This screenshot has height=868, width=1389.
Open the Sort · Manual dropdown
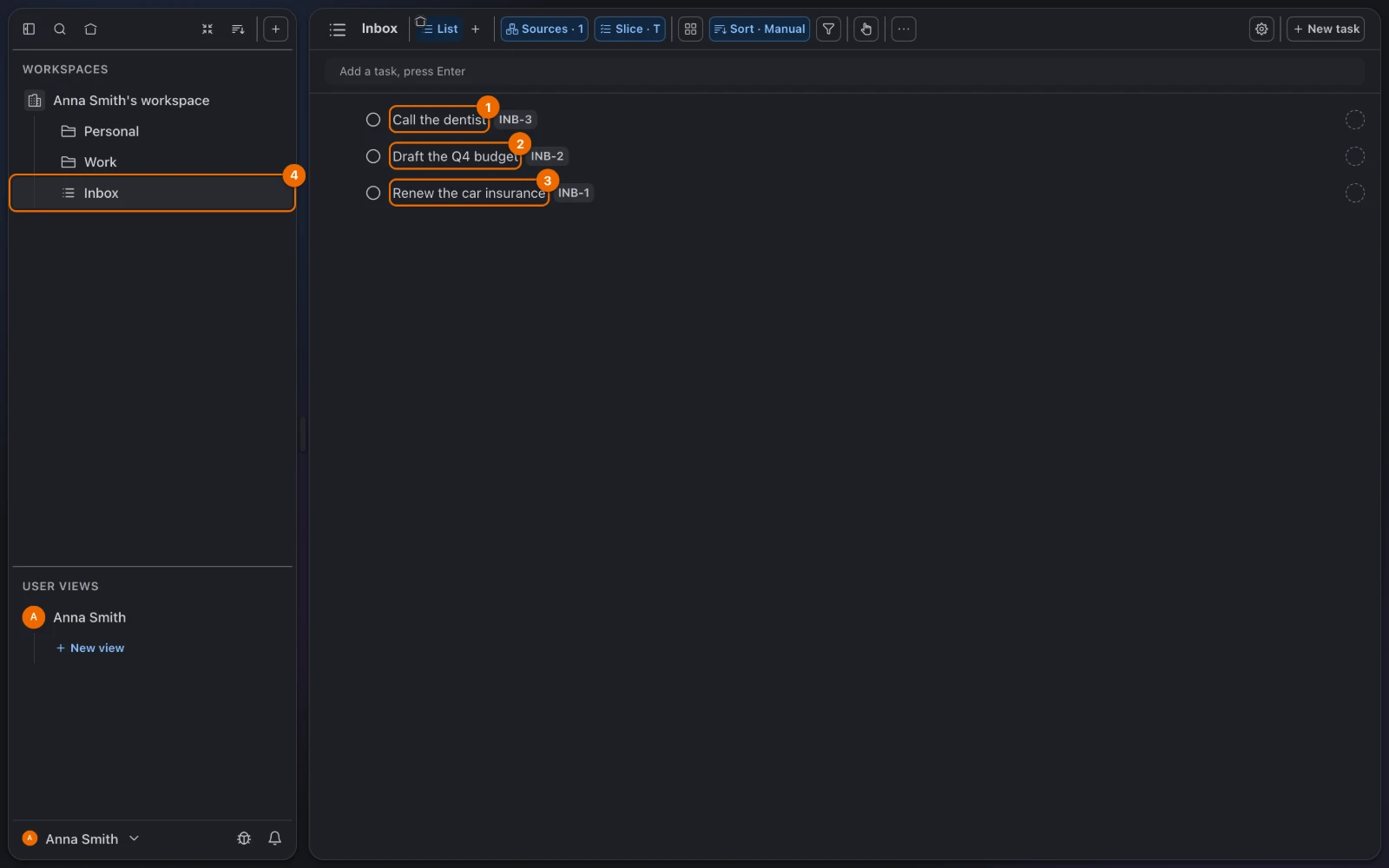point(760,29)
